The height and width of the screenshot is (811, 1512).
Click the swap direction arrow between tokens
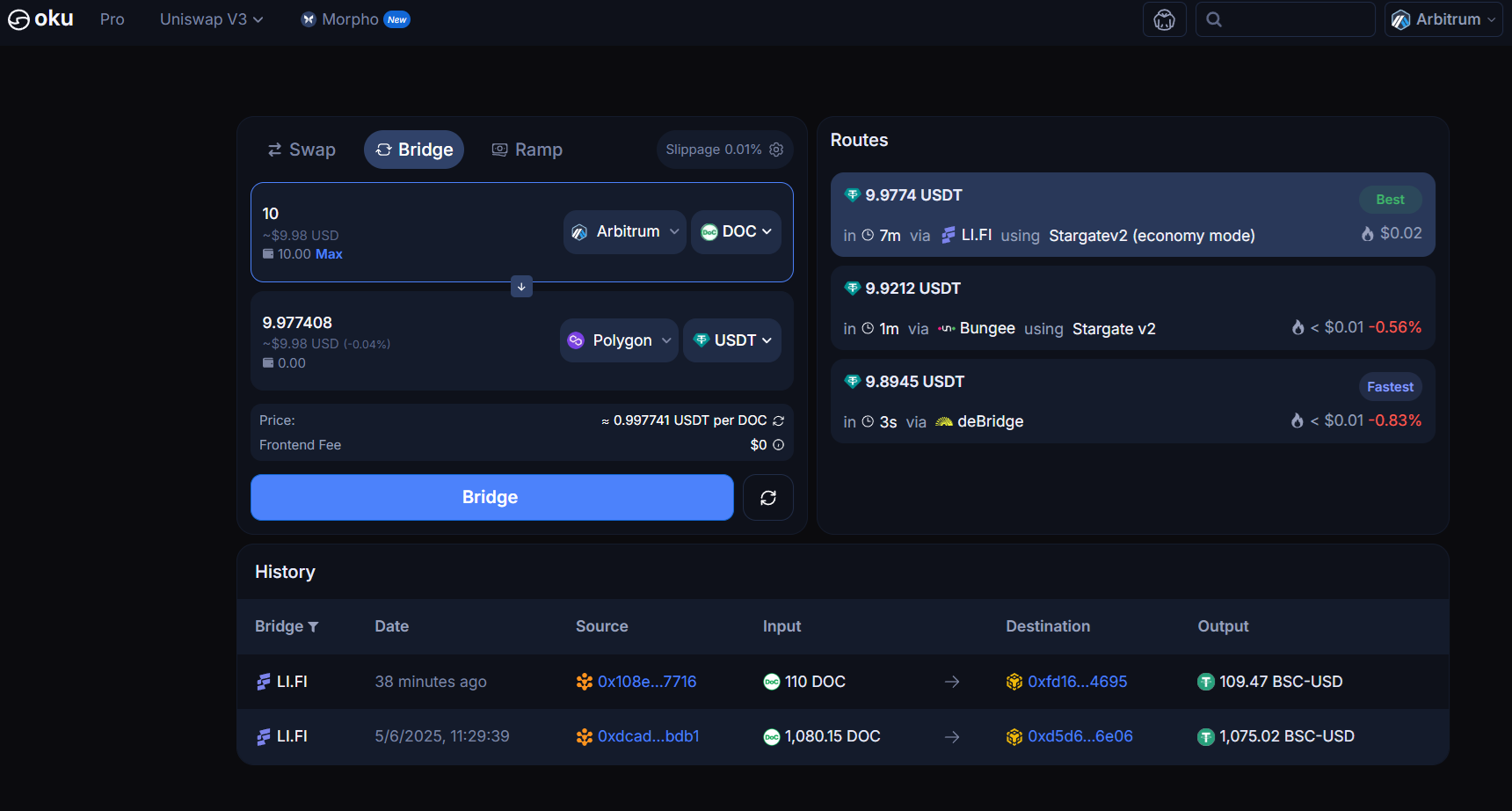pyautogui.click(x=521, y=287)
